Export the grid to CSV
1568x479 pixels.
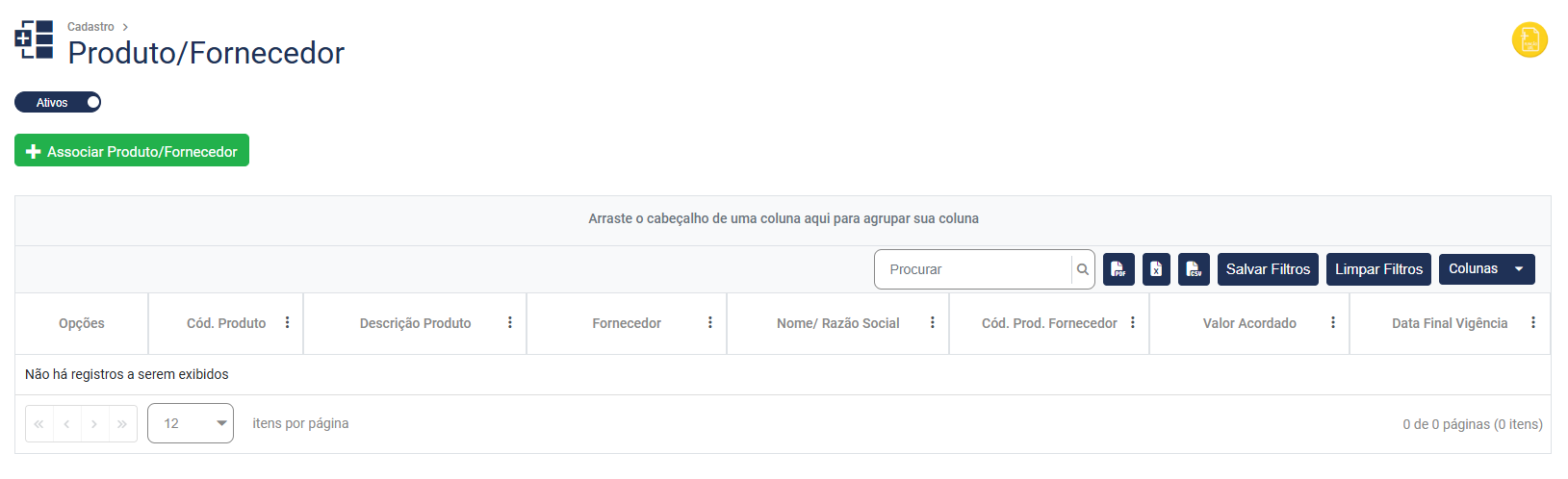point(1194,269)
